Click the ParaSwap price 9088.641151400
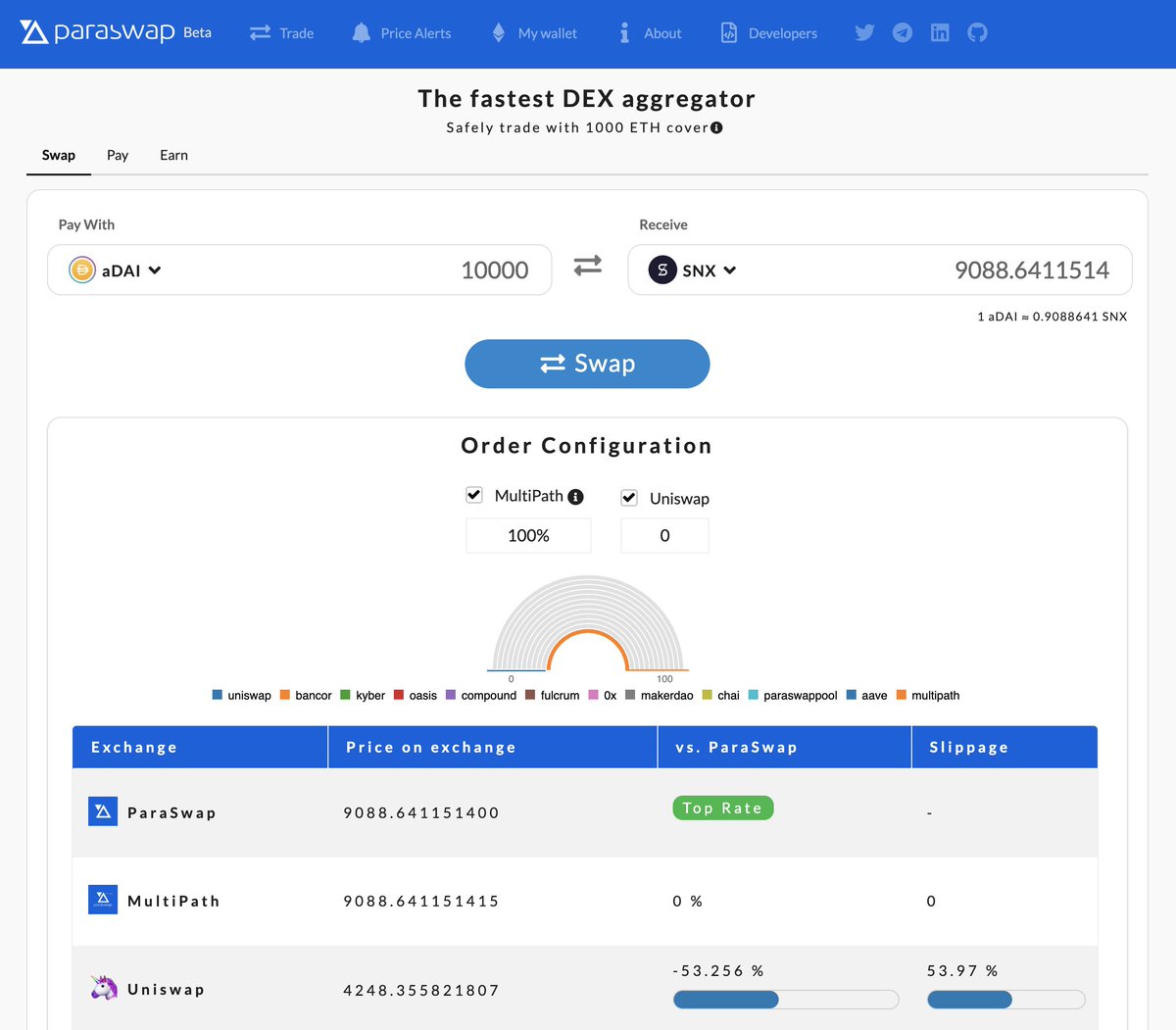The width and height of the screenshot is (1176, 1030). 421,812
